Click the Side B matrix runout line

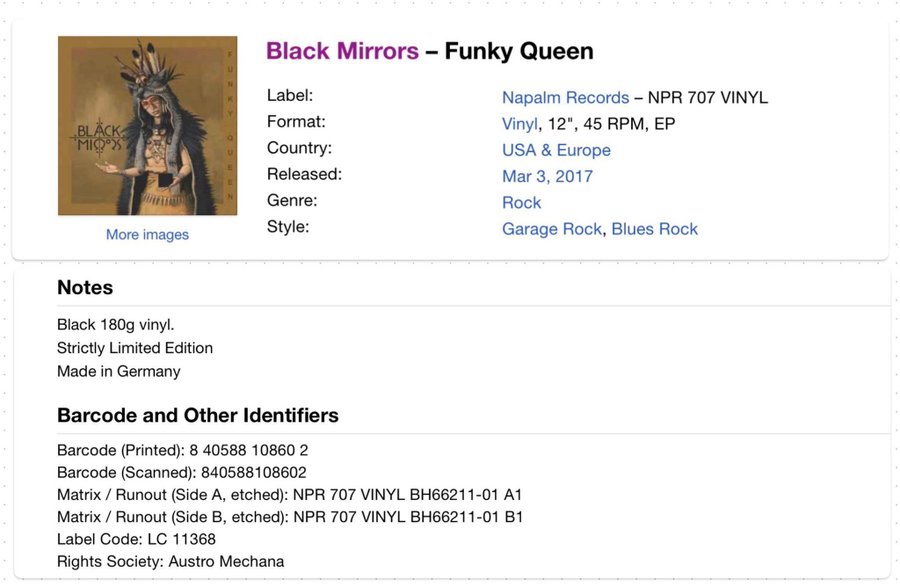pyautogui.click(x=290, y=517)
